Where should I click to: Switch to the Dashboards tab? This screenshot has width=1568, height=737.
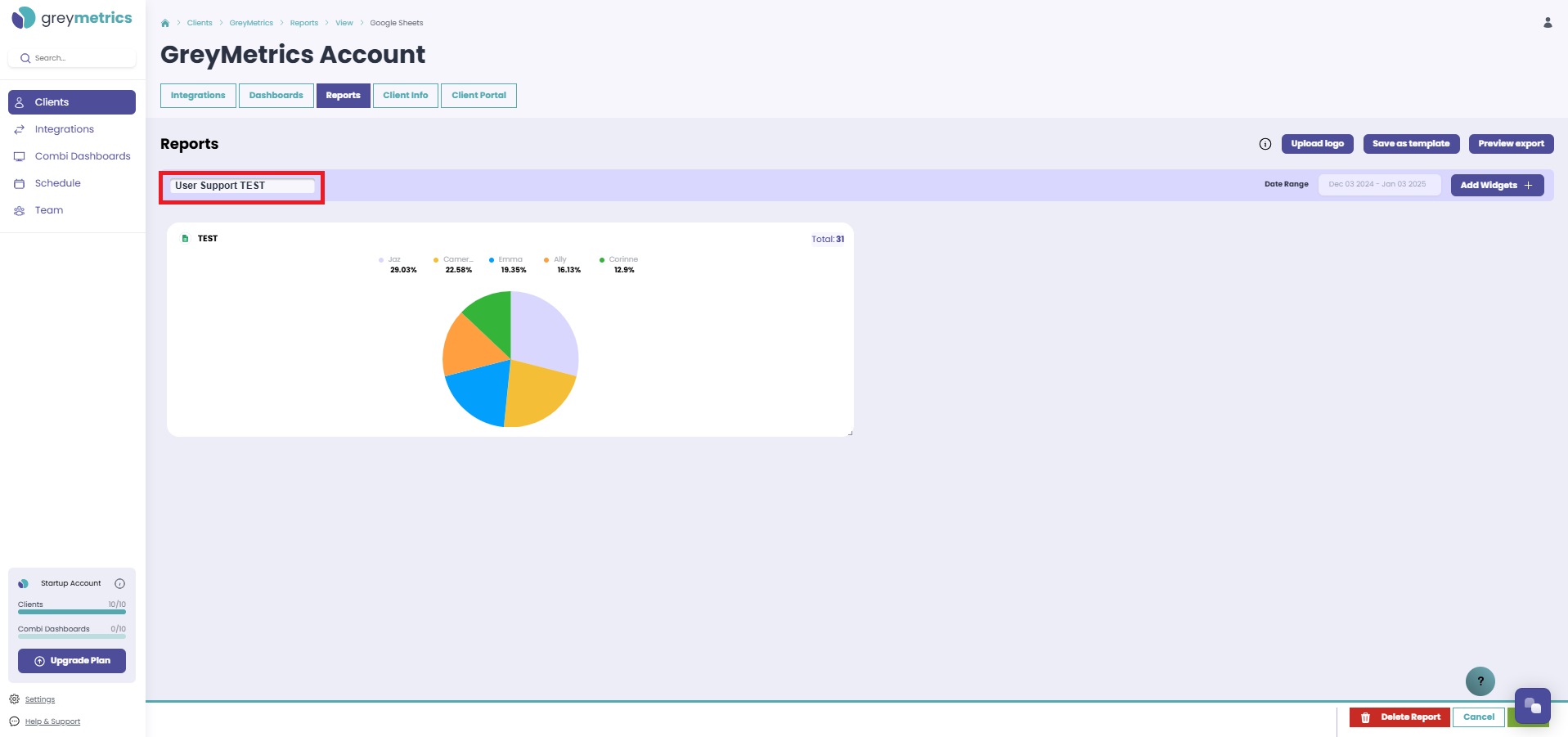[x=276, y=96]
